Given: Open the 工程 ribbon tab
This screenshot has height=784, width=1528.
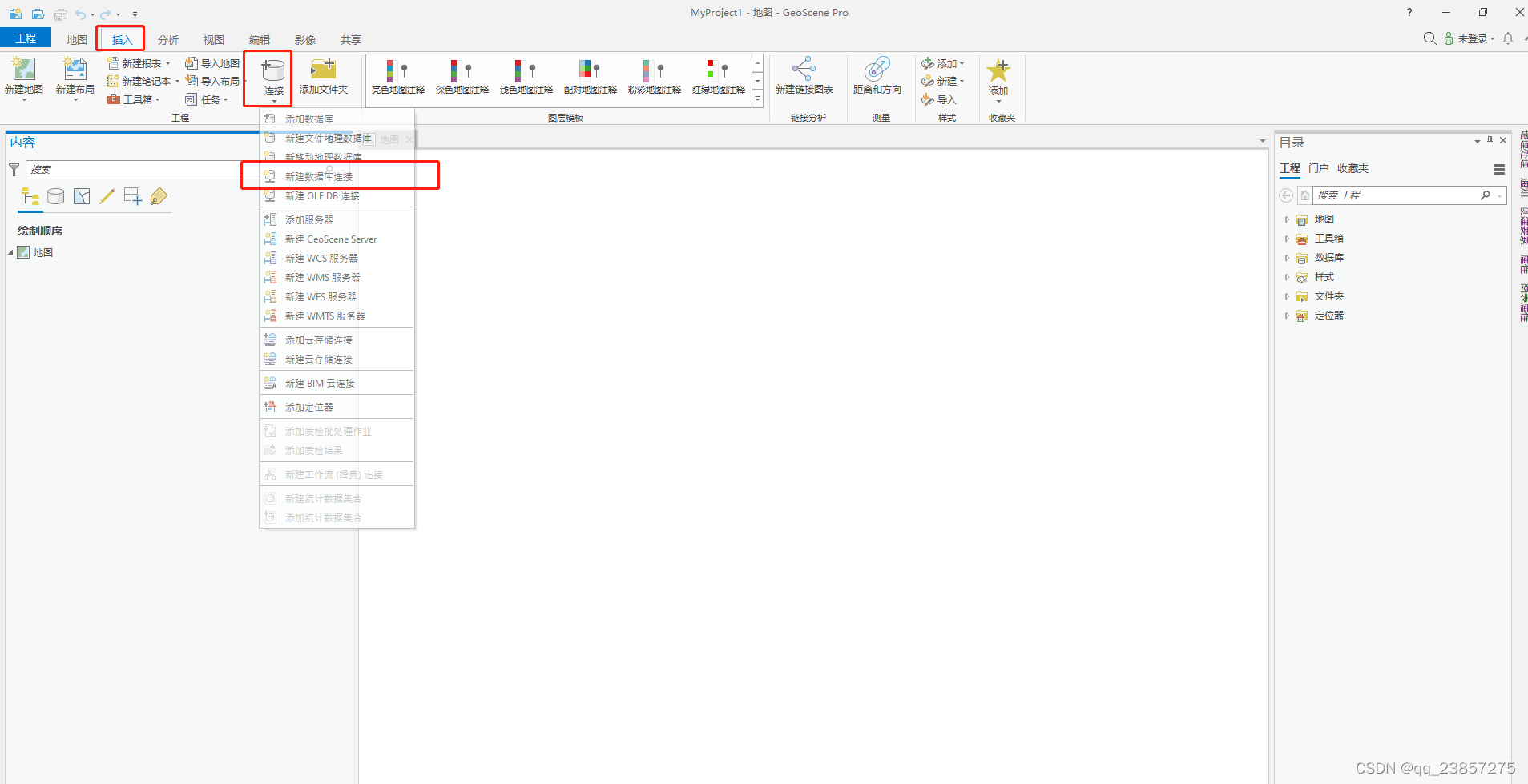Looking at the screenshot, I should point(26,38).
